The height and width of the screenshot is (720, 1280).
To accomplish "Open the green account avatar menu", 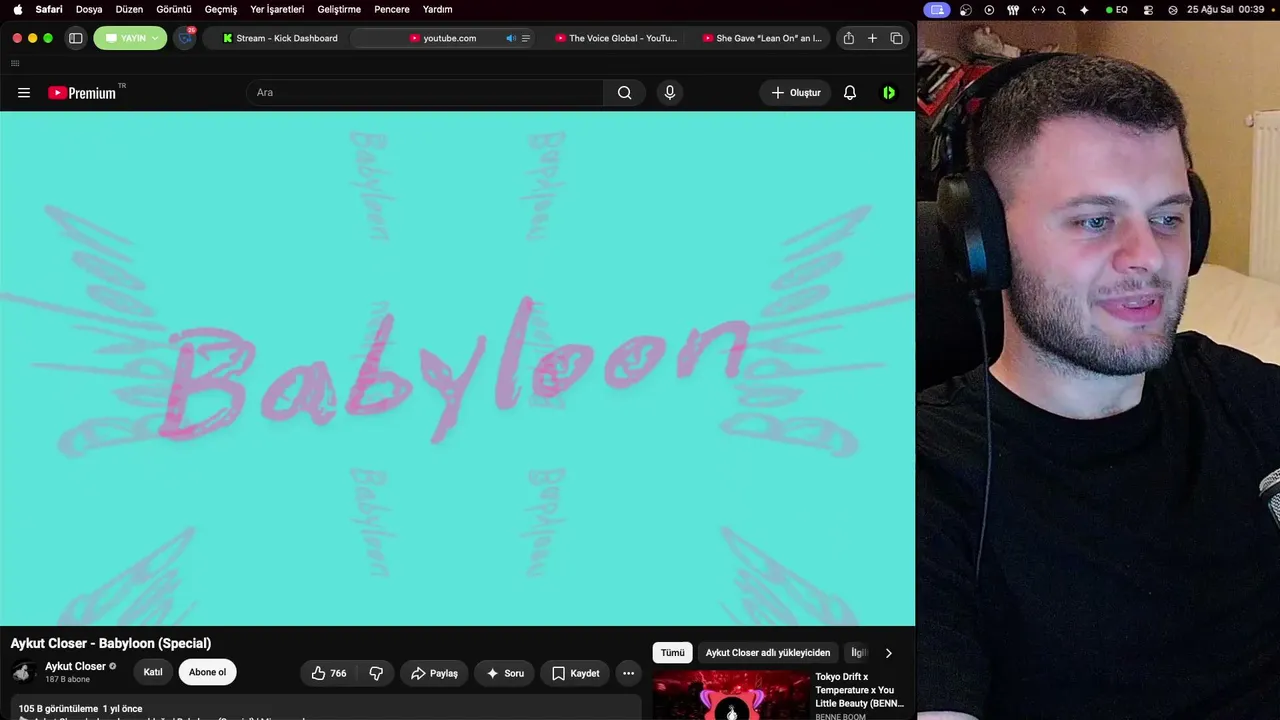I will coord(889,93).
